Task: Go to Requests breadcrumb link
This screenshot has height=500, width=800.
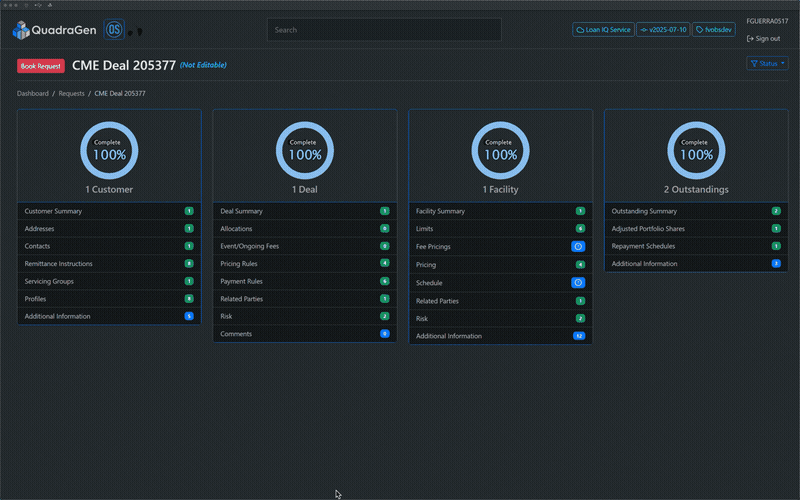Action: (x=71, y=93)
